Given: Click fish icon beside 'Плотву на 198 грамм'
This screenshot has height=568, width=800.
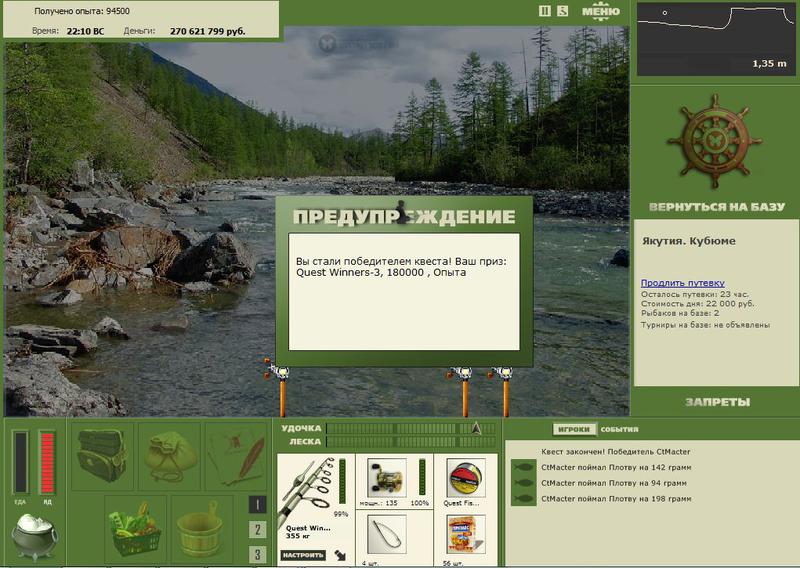Looking at the screenshot, I should pos(523,499).
